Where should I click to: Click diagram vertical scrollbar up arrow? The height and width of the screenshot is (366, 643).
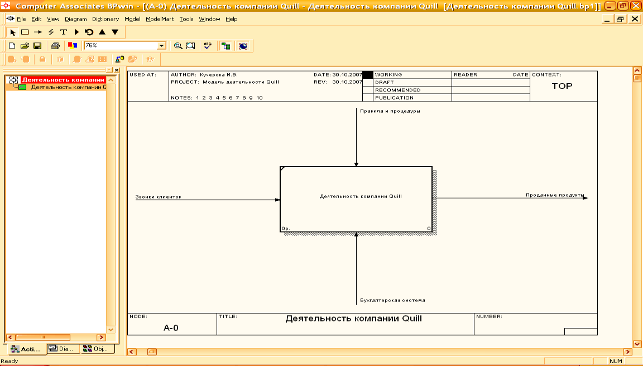pos(637,71)
